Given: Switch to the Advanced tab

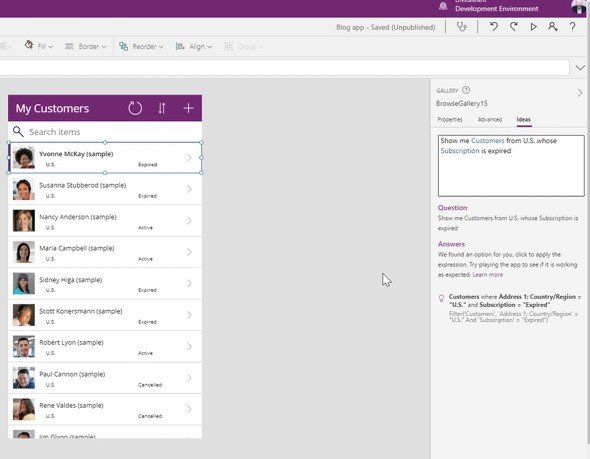Looking at the screenshot, I should 490,119.
